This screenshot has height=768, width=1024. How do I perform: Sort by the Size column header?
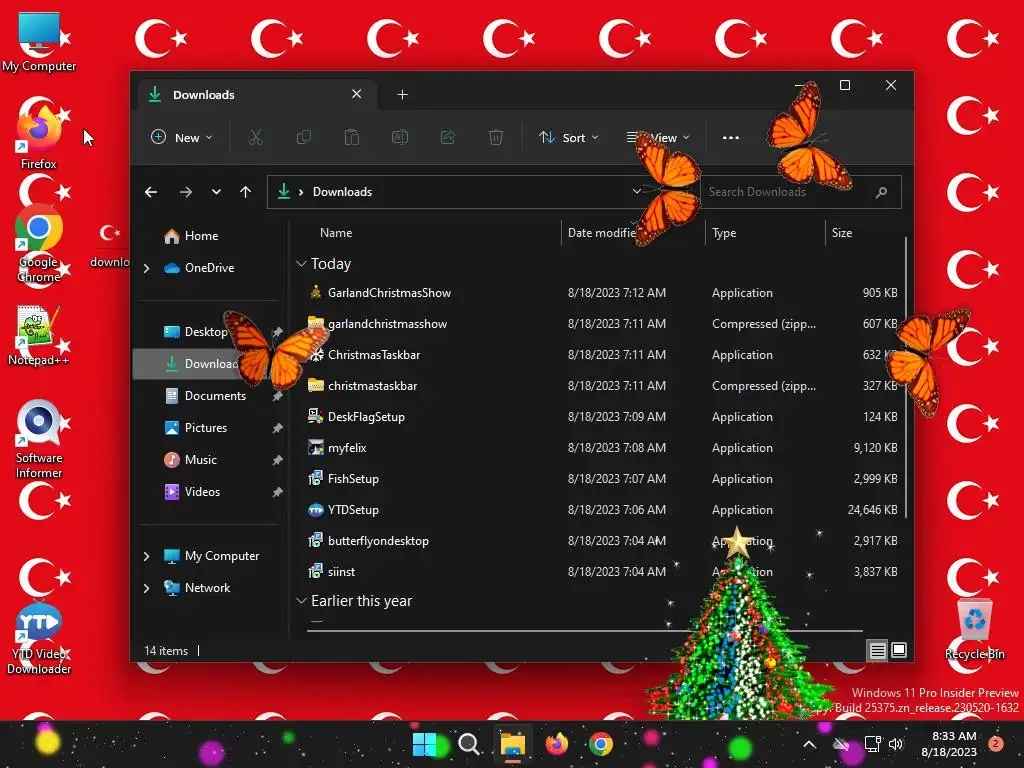point(841,232)
